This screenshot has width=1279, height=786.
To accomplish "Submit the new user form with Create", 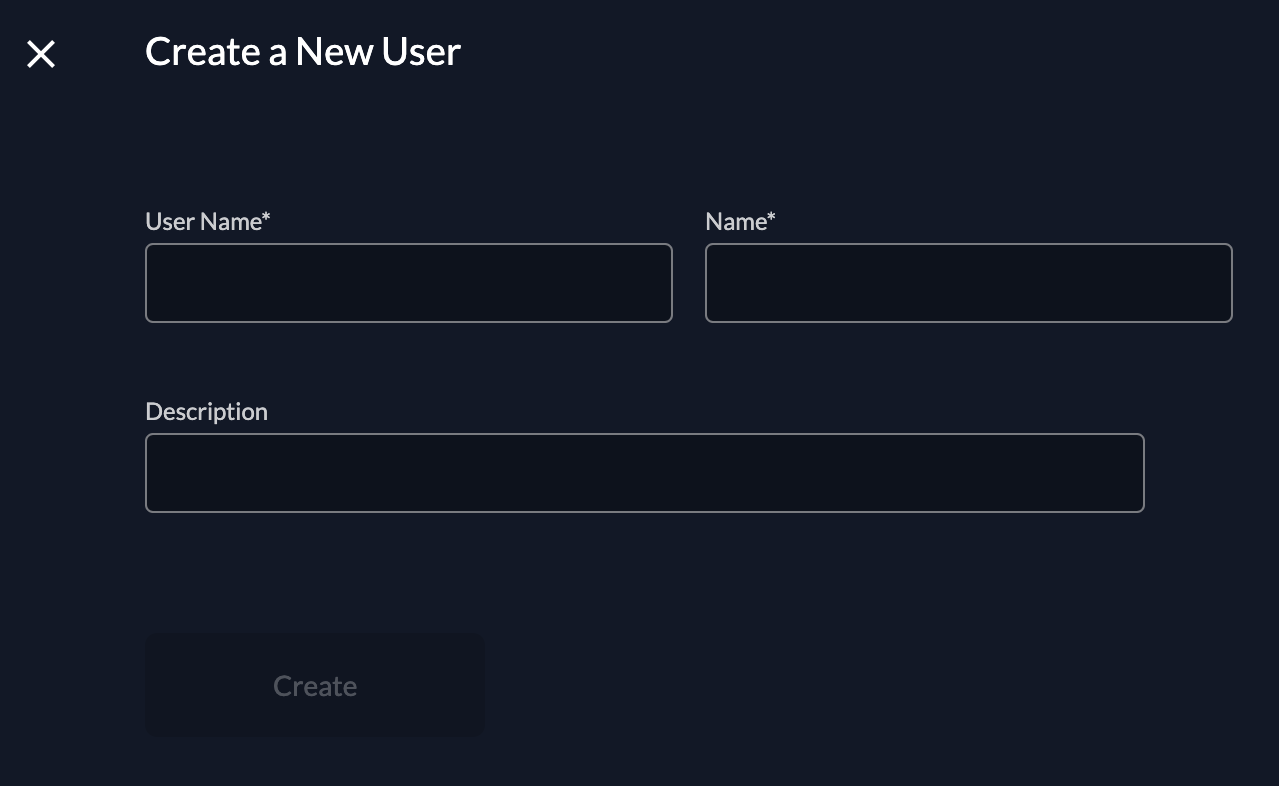I will click(x=315, y=686).
